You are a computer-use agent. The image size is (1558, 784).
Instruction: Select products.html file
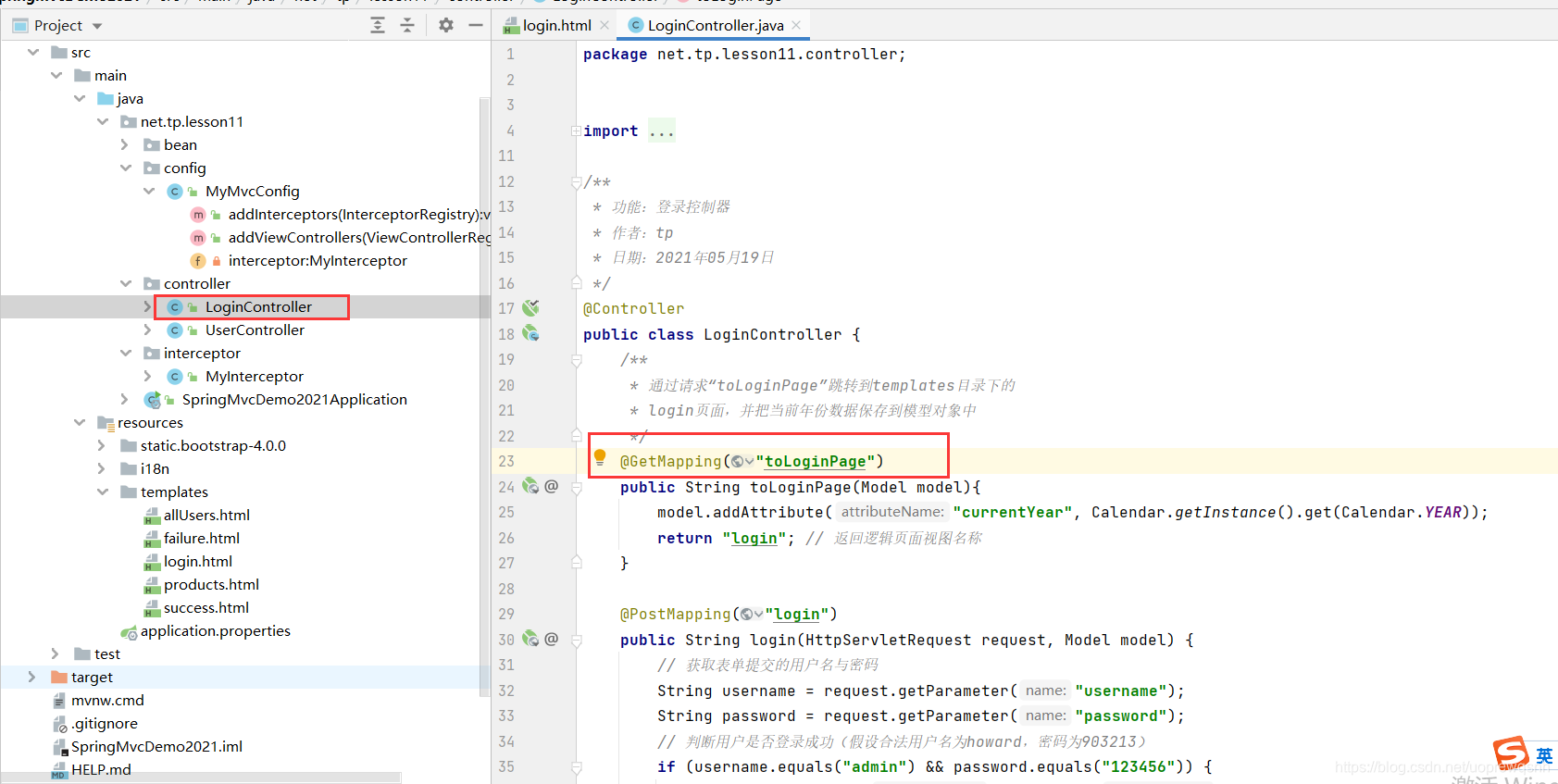click(211, 585)
